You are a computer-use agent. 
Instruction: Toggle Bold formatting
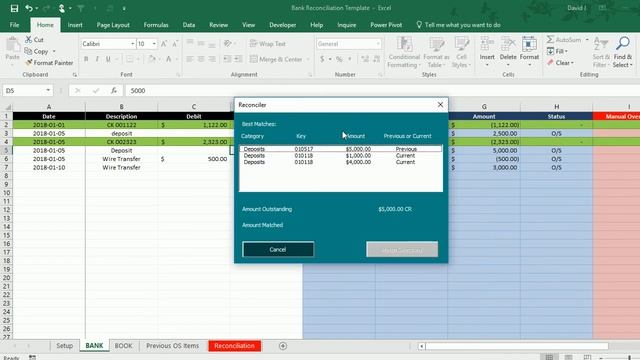[86, 59]
